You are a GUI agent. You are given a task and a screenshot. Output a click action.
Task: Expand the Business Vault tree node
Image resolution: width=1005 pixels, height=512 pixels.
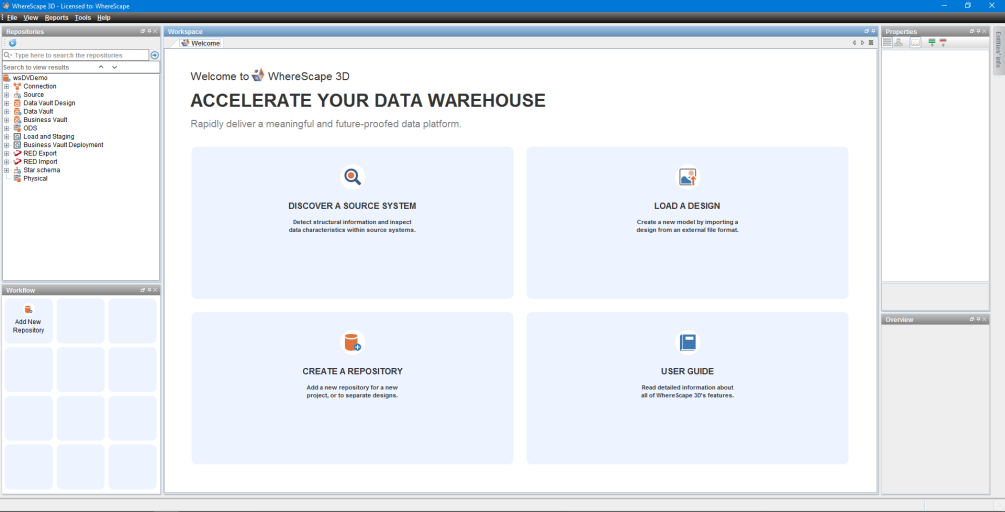click(6, 120)
